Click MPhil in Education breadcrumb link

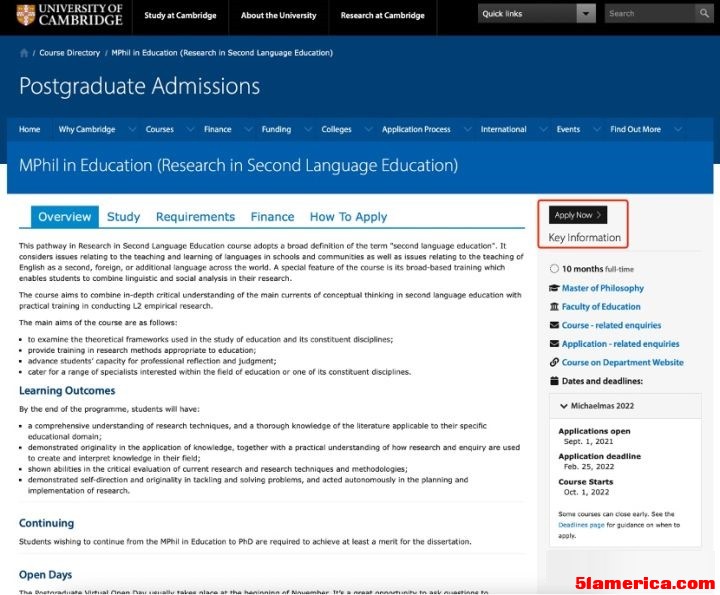222,53
